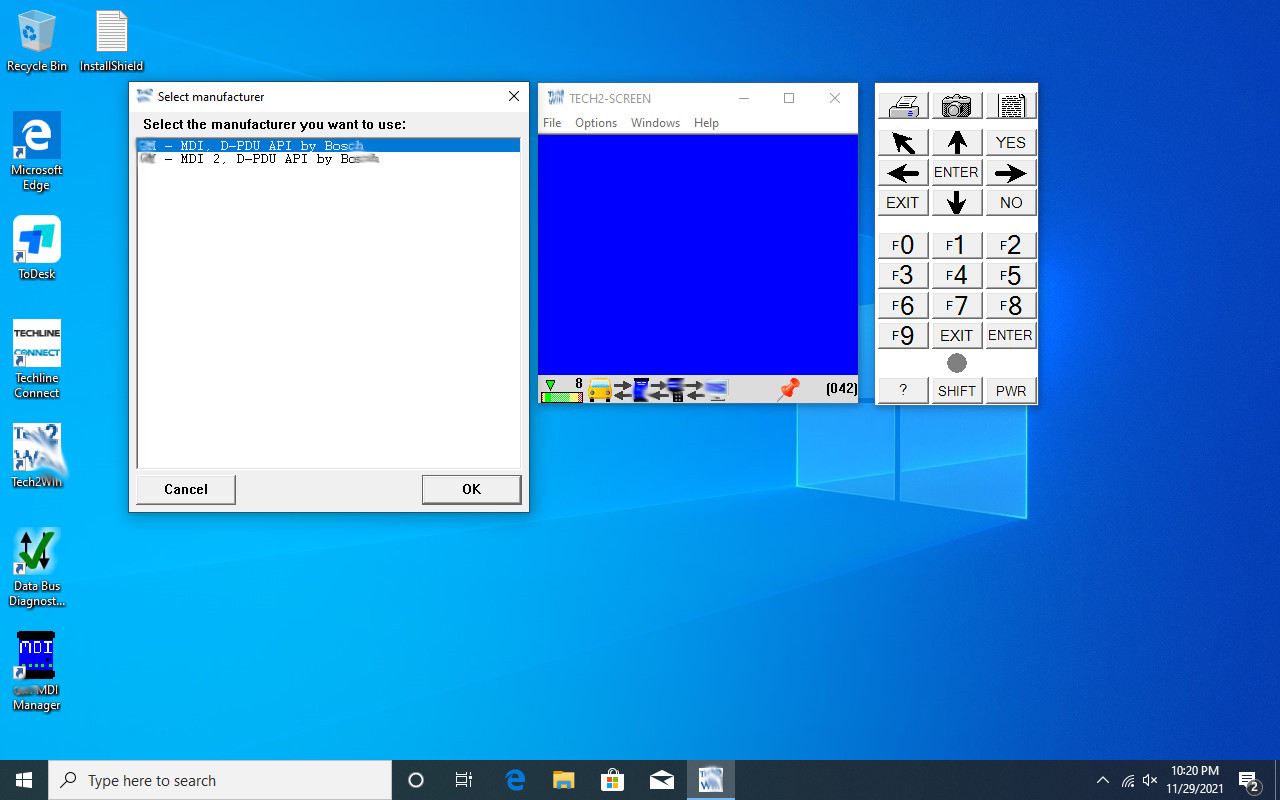Open the File menu in TECH2-SCREEN
Screen dimensions: 1280x800
click(x=551, y=122)
